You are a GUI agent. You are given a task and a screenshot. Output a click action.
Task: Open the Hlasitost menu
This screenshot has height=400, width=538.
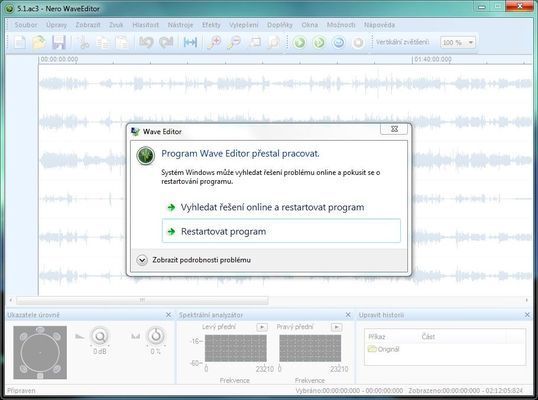tap(146, 25)
